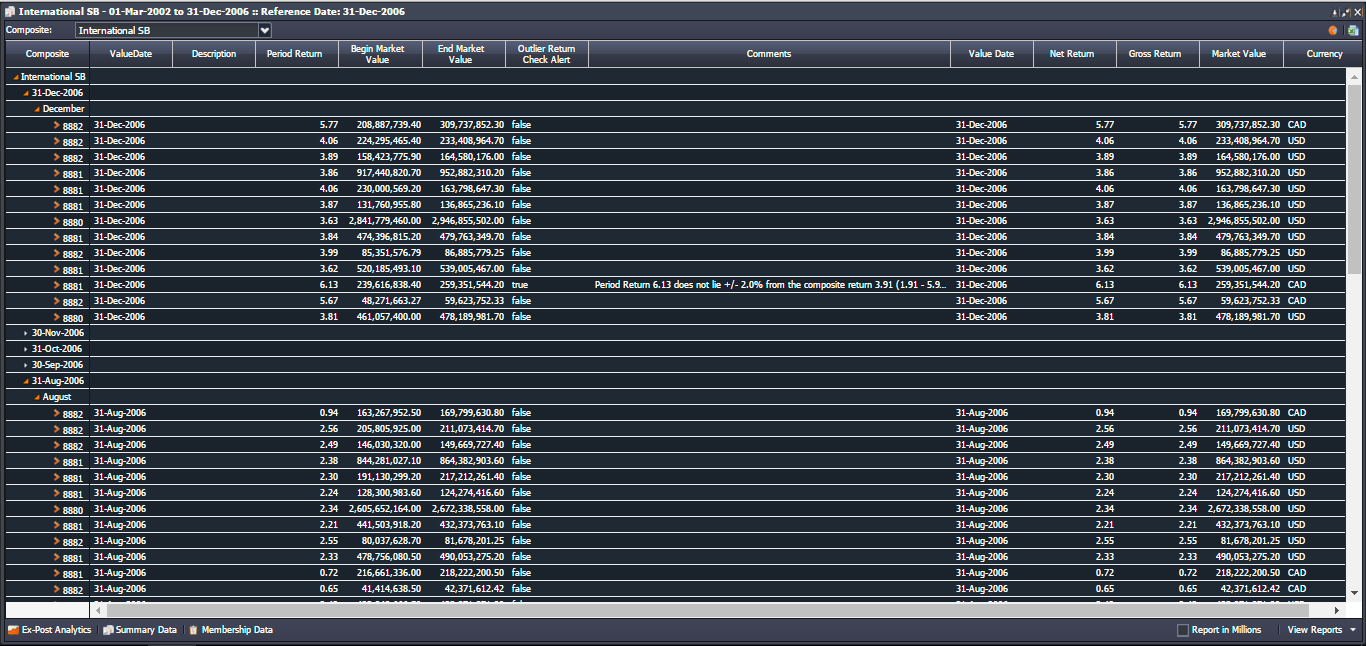This screenshot has height=646, width=1366.
Task: Collapse the International SB root node
Action: (15, 77)
